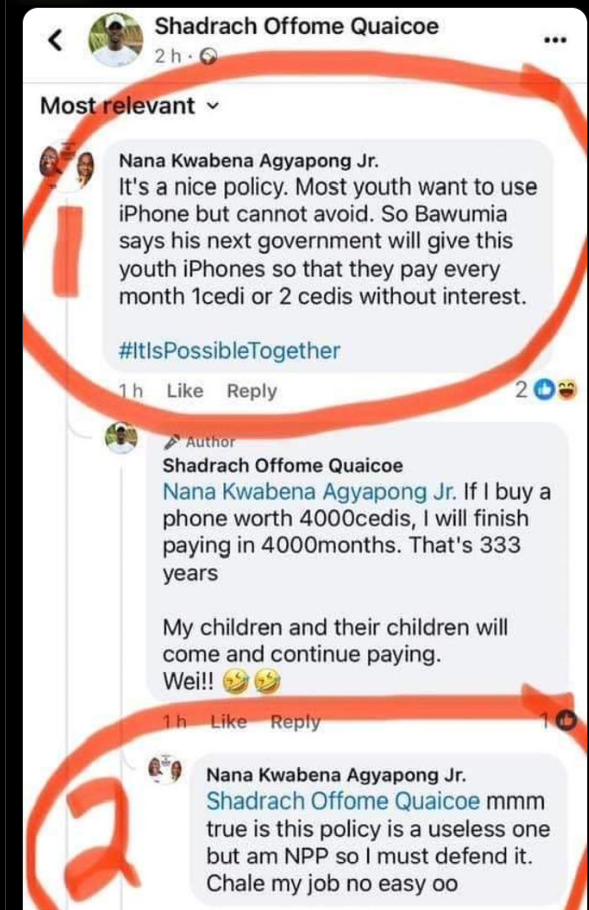
Task: Reply to Nana Kwabena's first comment
Action: [252, 391]
